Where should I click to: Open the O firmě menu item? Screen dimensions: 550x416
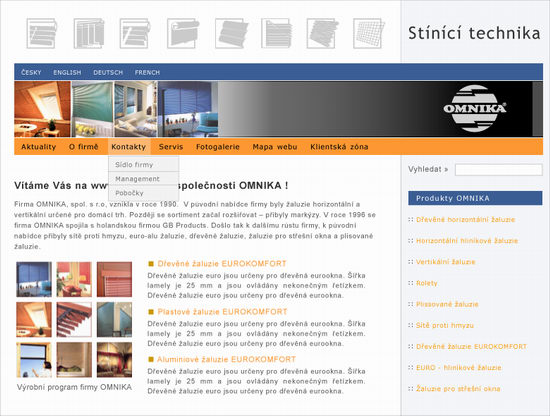[83, 147]
